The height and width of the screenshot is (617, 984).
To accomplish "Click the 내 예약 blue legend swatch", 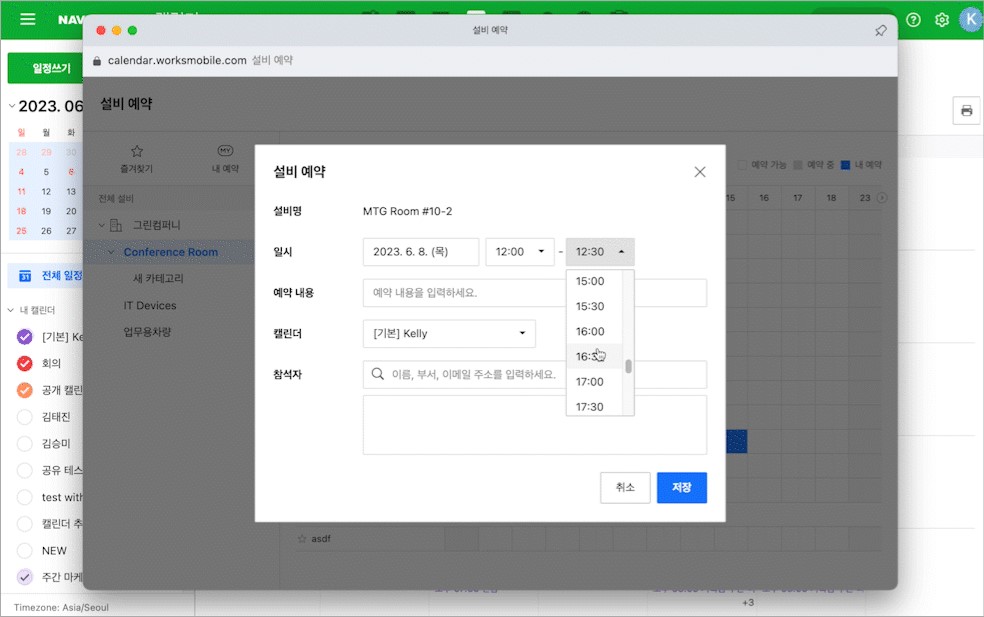I will coord(845,165).
